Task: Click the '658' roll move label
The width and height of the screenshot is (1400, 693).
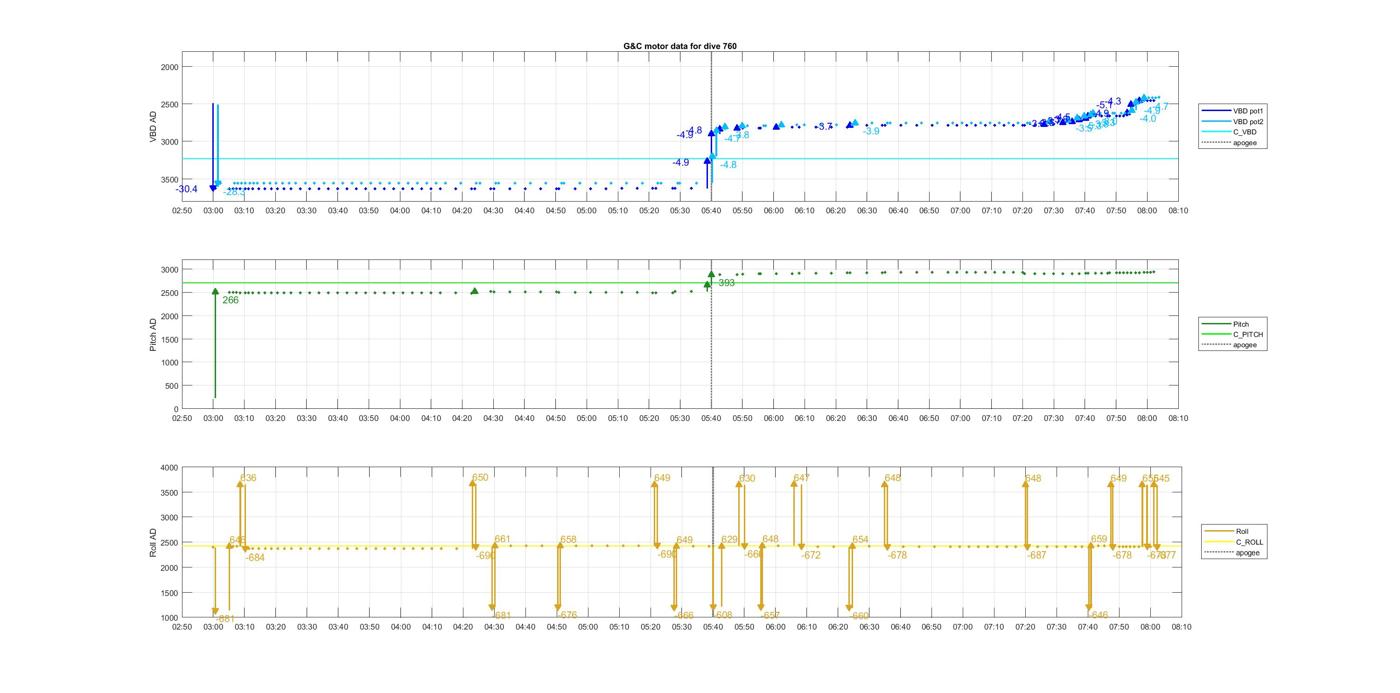Action: coord(568,540)
